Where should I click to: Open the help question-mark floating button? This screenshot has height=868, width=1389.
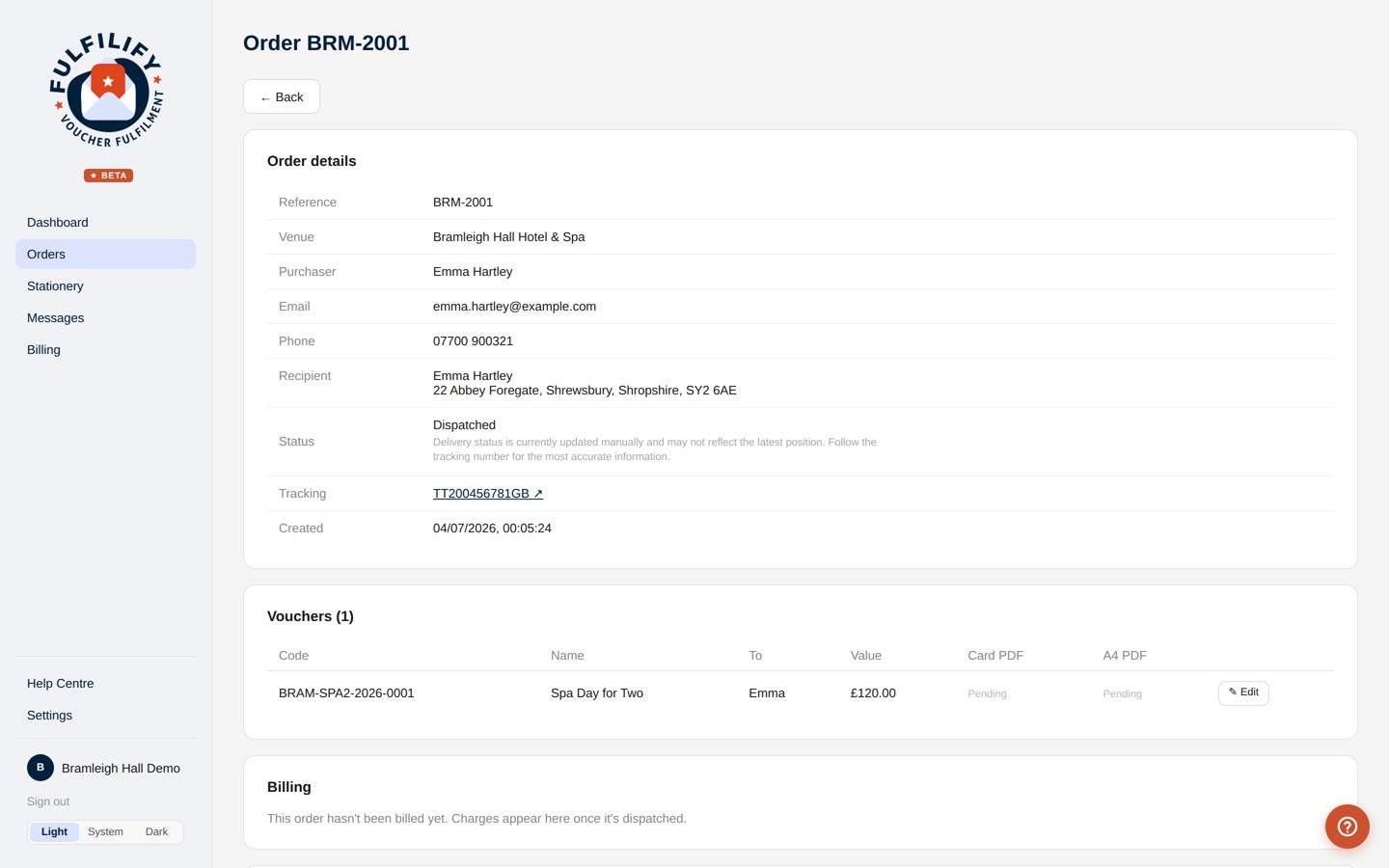click(1347, 827)
